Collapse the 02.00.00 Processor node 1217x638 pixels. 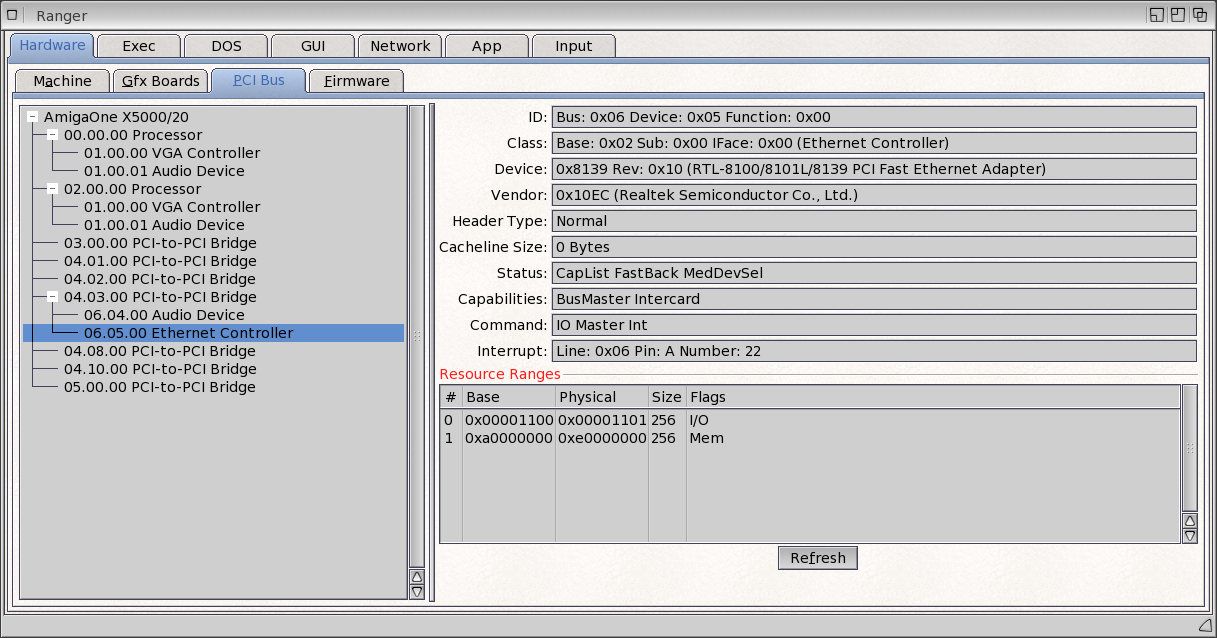click(52, 189)
